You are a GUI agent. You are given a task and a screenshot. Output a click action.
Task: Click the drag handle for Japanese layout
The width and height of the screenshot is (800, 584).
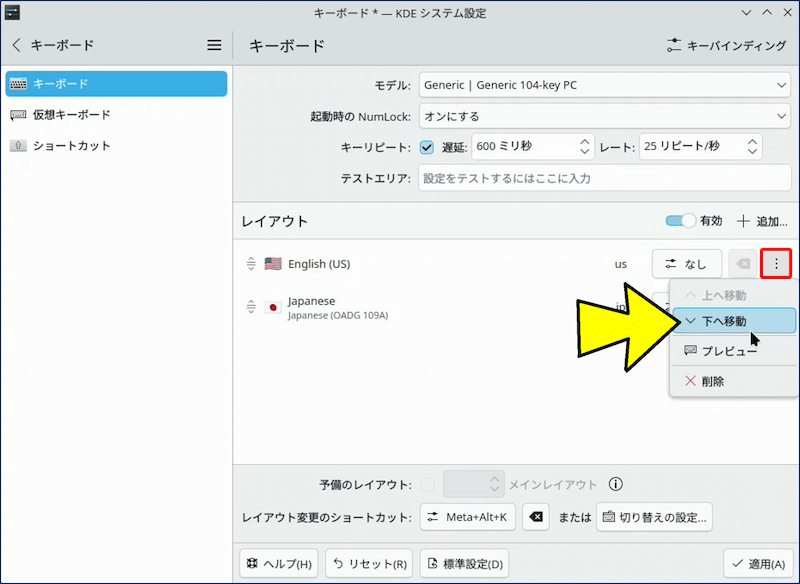click(251, 307)
